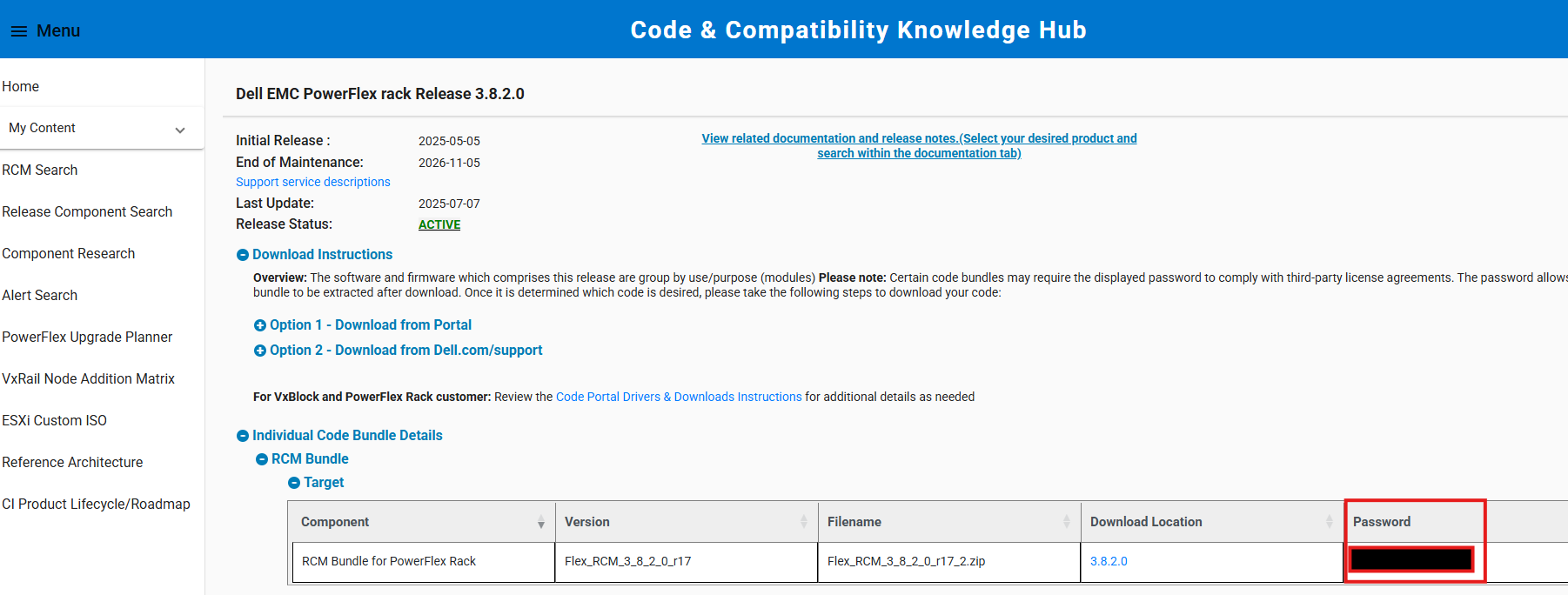
Task: Click Initial Release date 2025-05-05
Action: (x=449, y=142)
